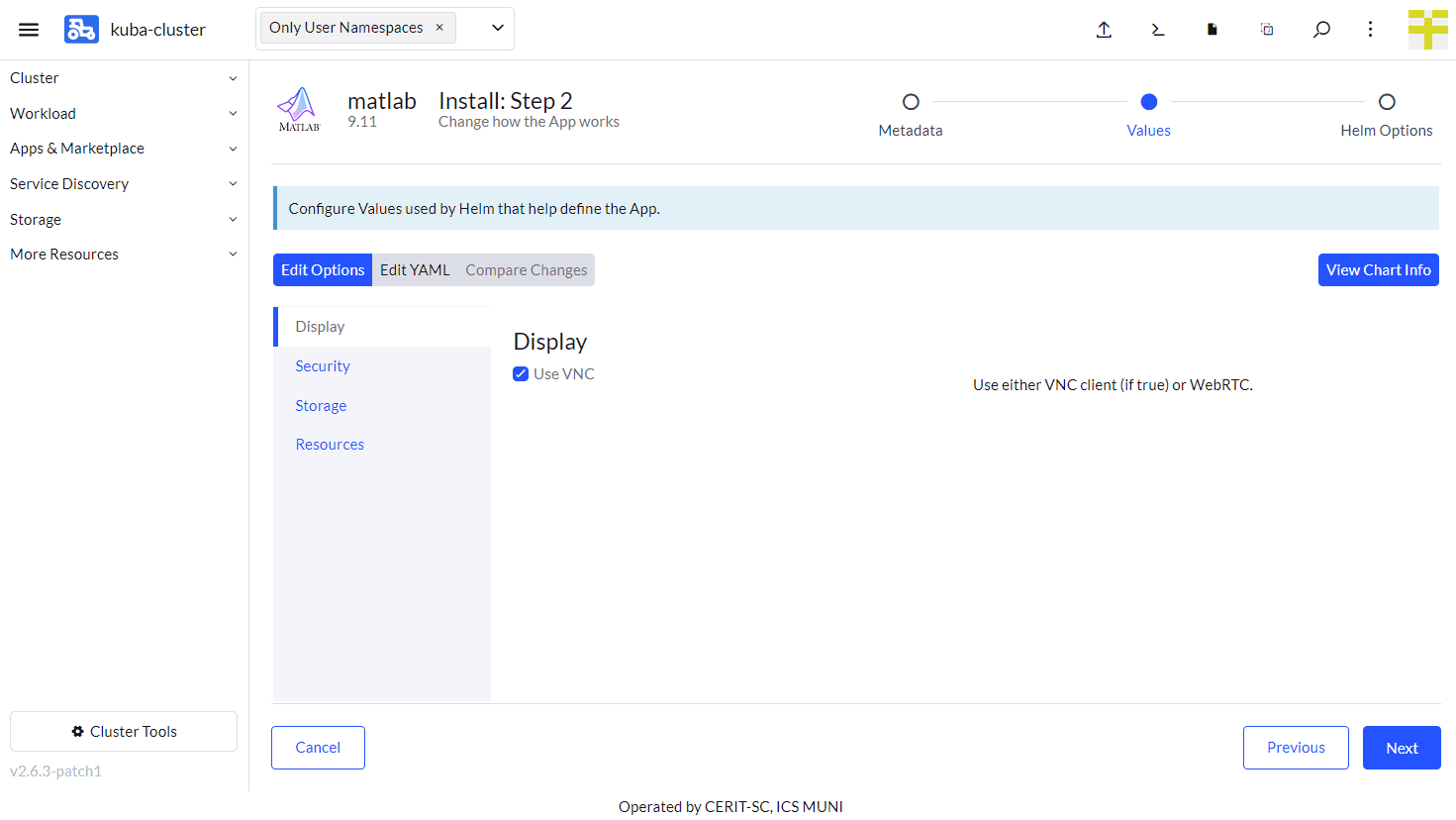Screen dimensions: 1456x820
Task: Open the resource search magnifier icon
Action: (x=1321, y=30)
